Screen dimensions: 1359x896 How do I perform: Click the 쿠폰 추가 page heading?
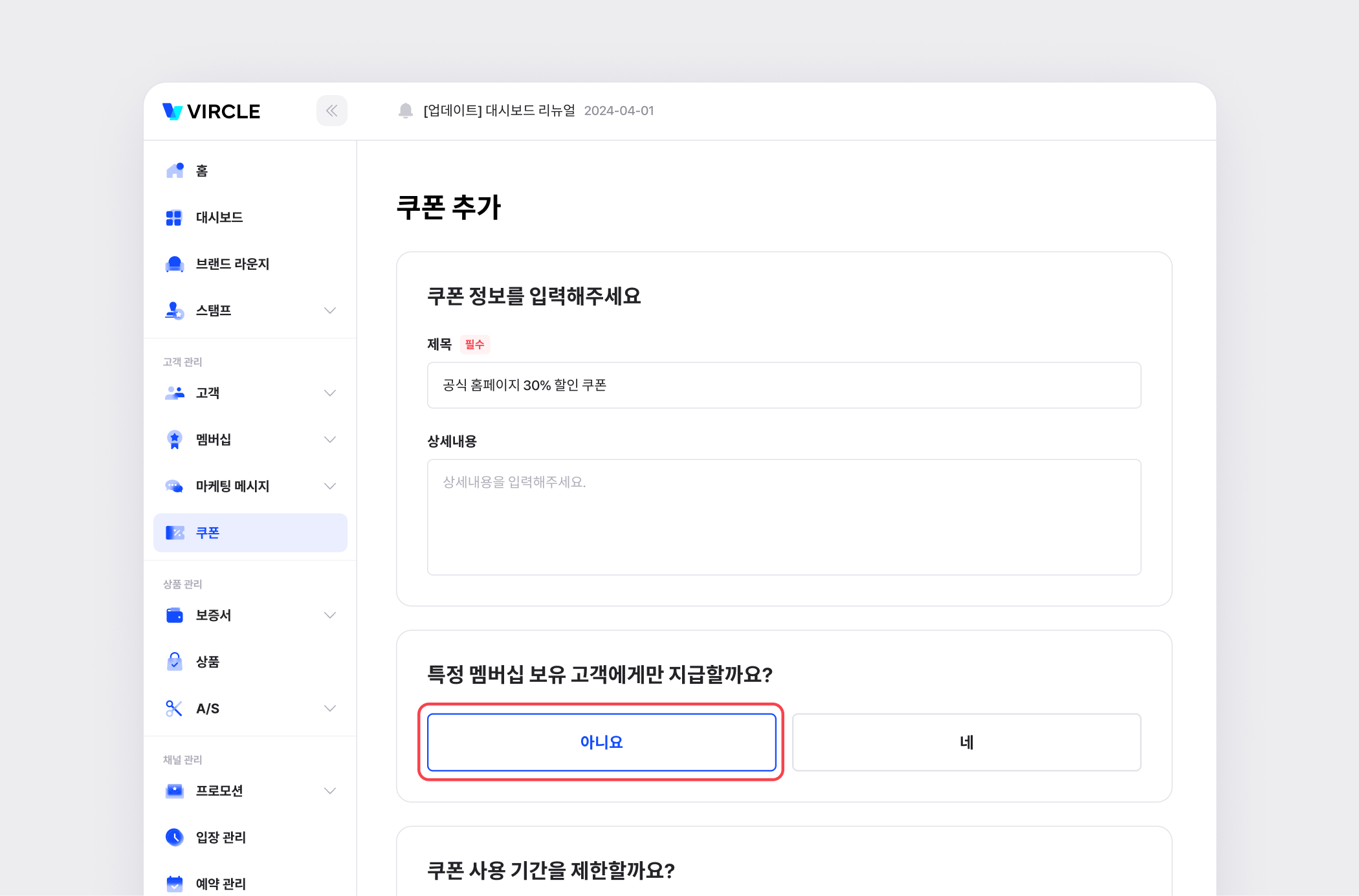pyautogui.click(x=448, y=208)
